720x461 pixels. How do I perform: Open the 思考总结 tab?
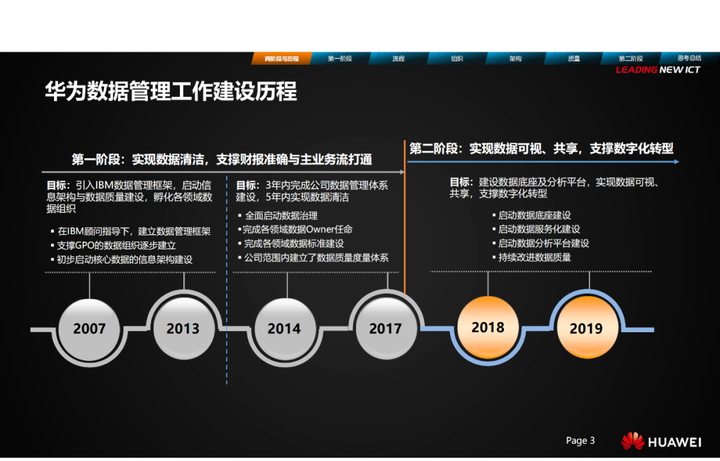point(689,58)
